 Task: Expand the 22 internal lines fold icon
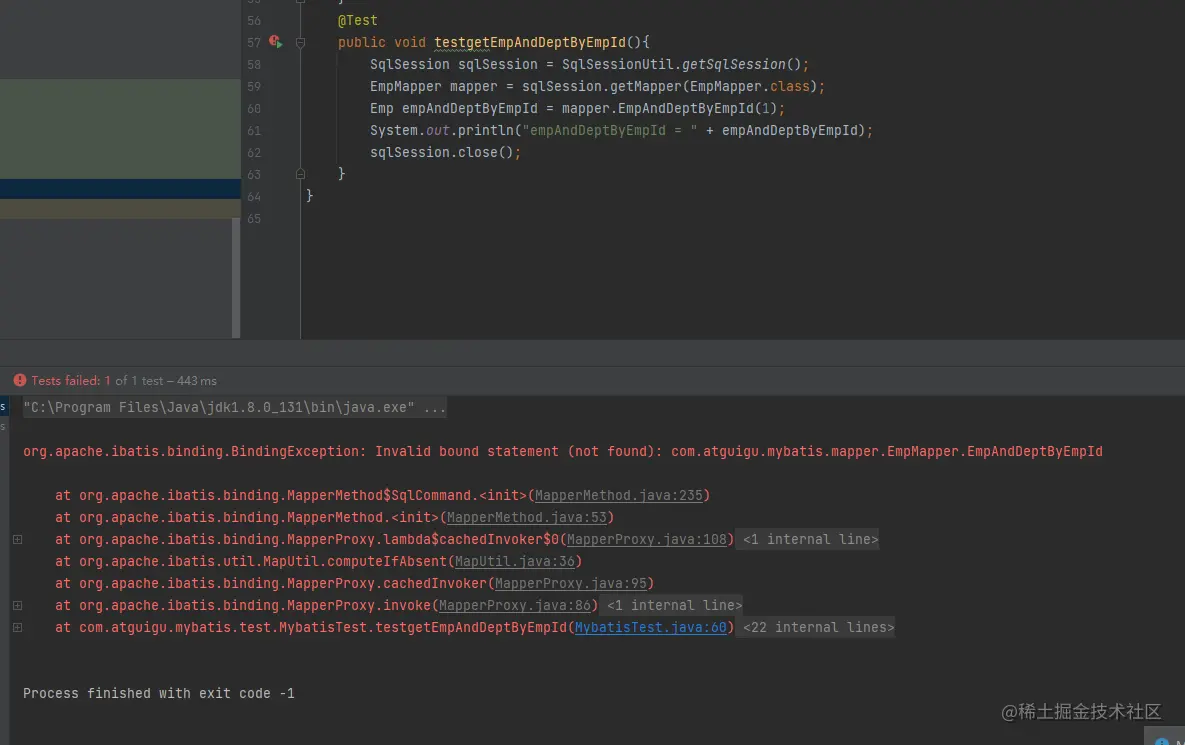(17, 627)
